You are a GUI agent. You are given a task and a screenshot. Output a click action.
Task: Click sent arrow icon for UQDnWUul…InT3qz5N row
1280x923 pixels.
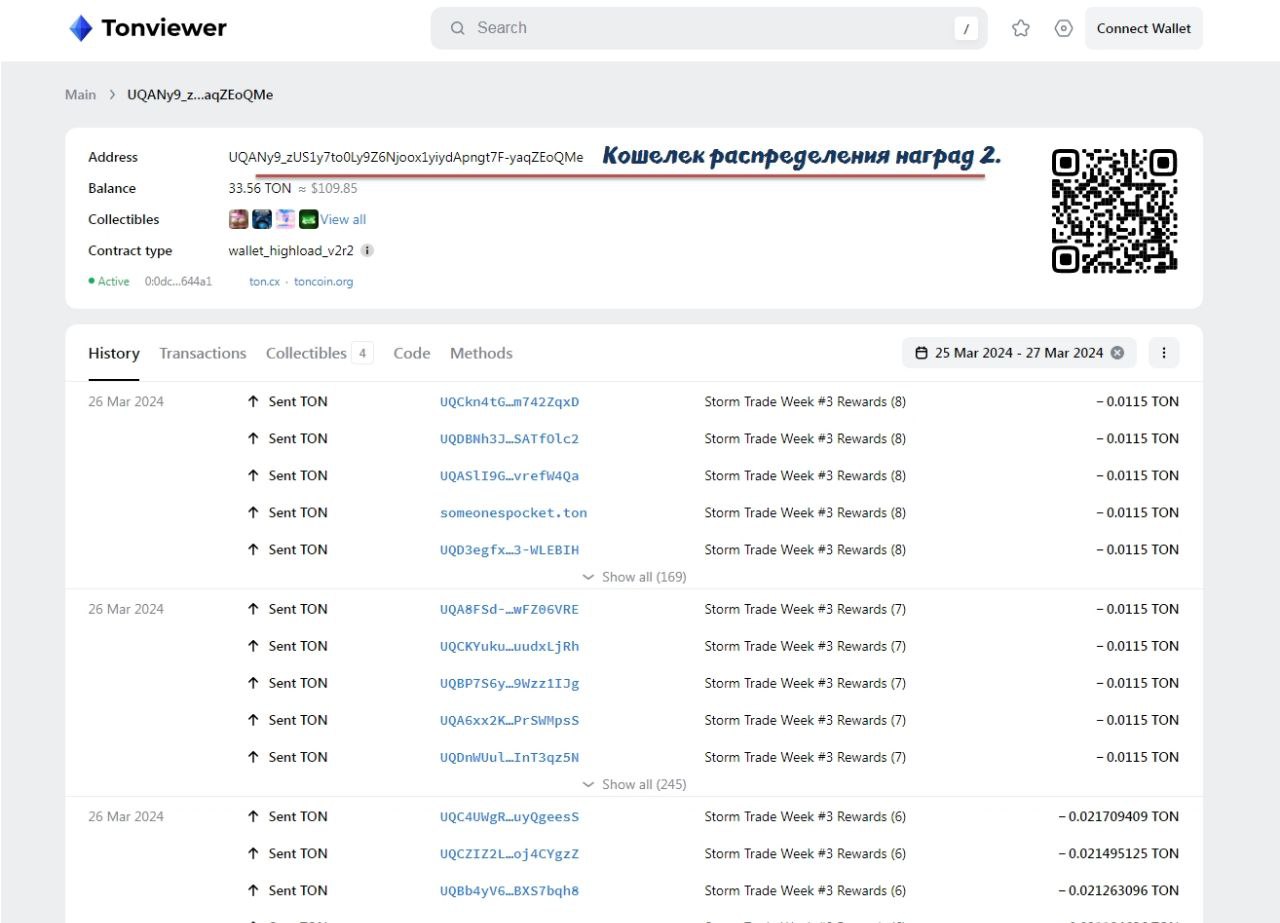point(253,757)
